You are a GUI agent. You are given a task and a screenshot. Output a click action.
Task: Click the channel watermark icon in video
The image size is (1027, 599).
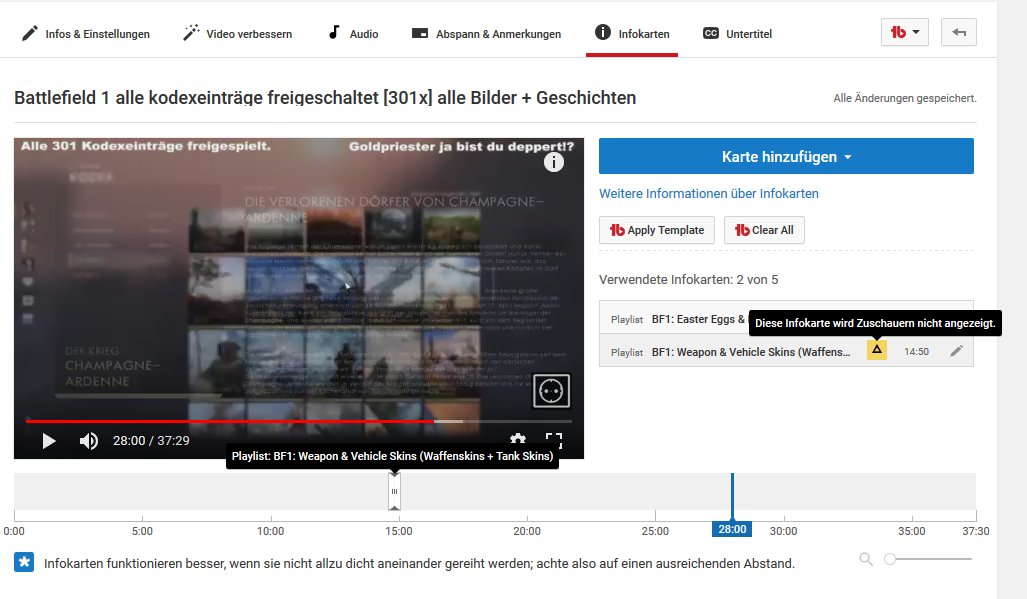point(551,391)
